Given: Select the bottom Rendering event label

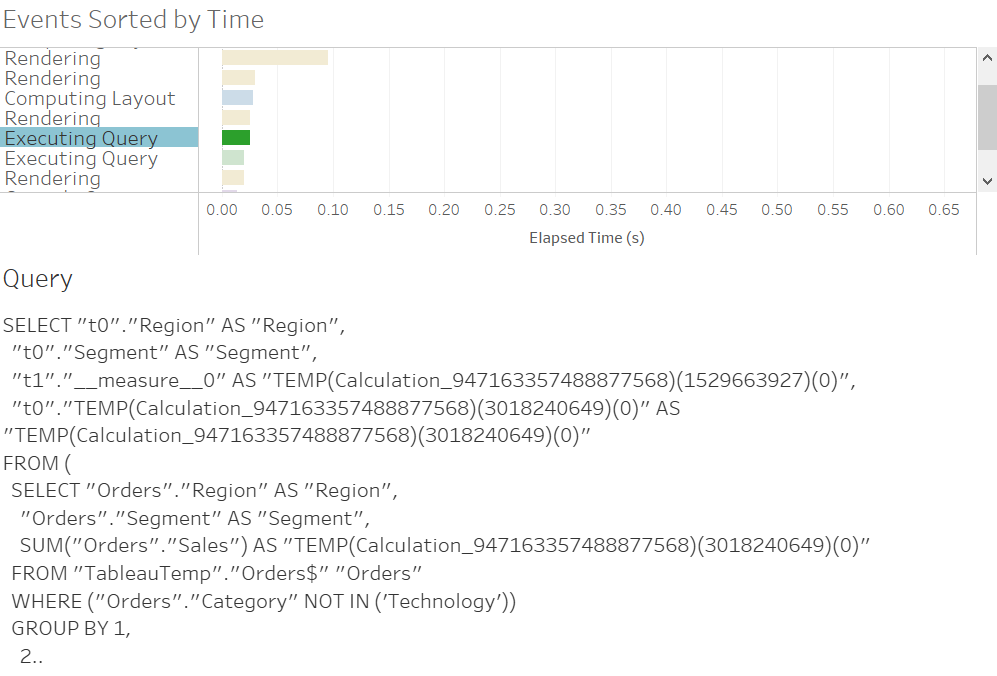Looking at the screenshot, I should point(52,178).
